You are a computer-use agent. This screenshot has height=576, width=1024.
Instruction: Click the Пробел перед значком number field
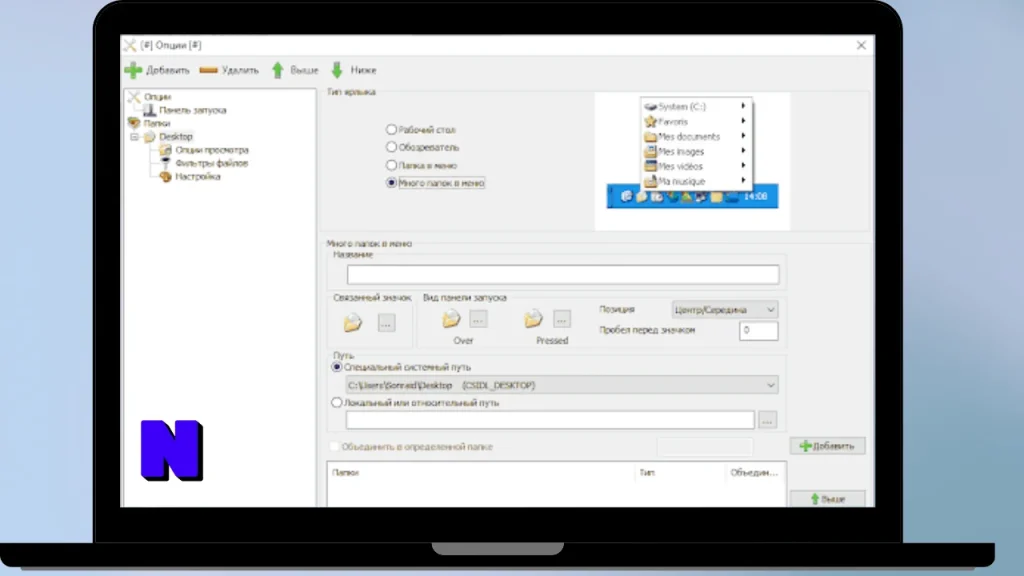[758, 330]
